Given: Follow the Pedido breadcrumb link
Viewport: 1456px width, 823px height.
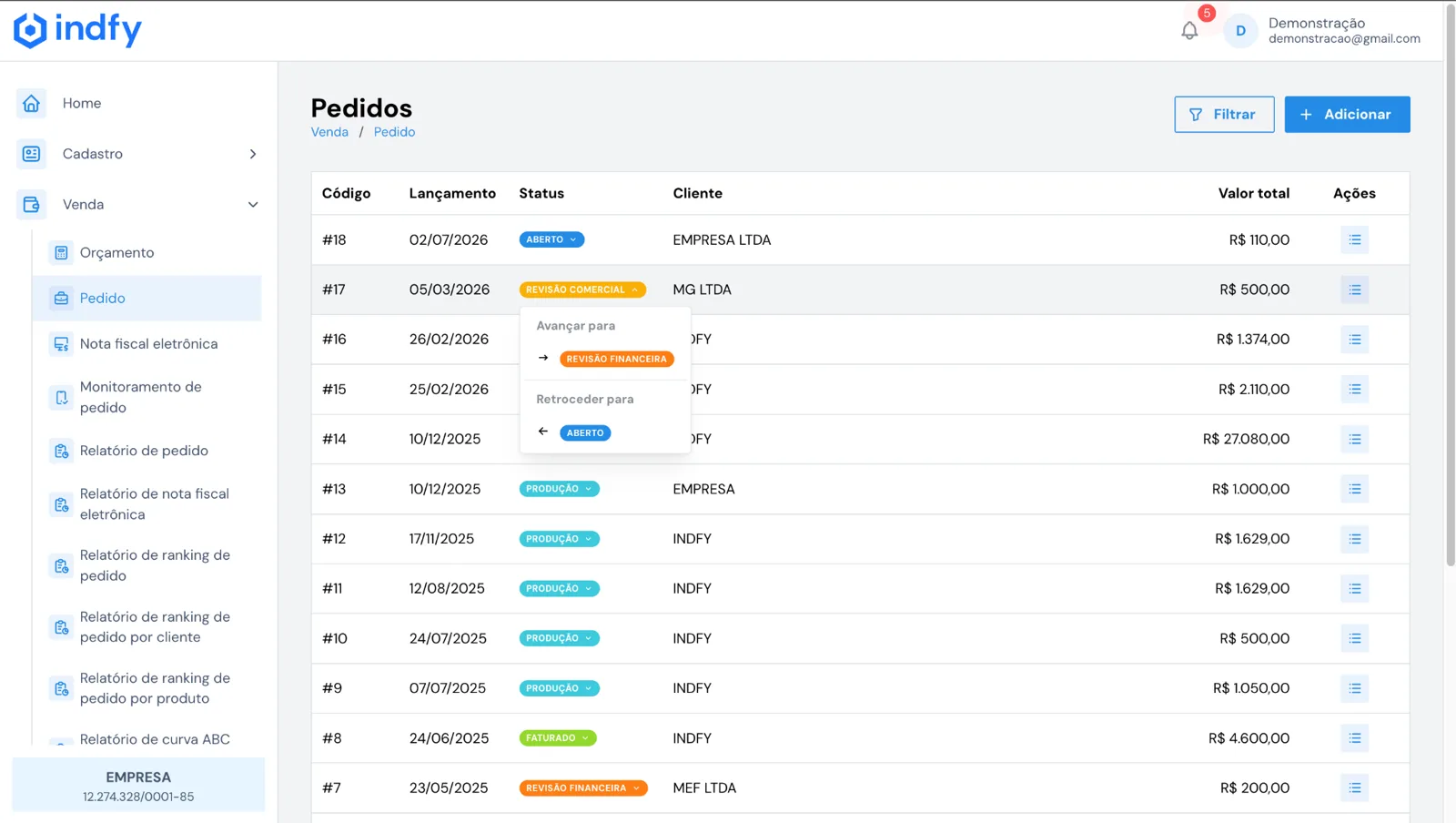Looking at the screenshot, I should [394, 132].
